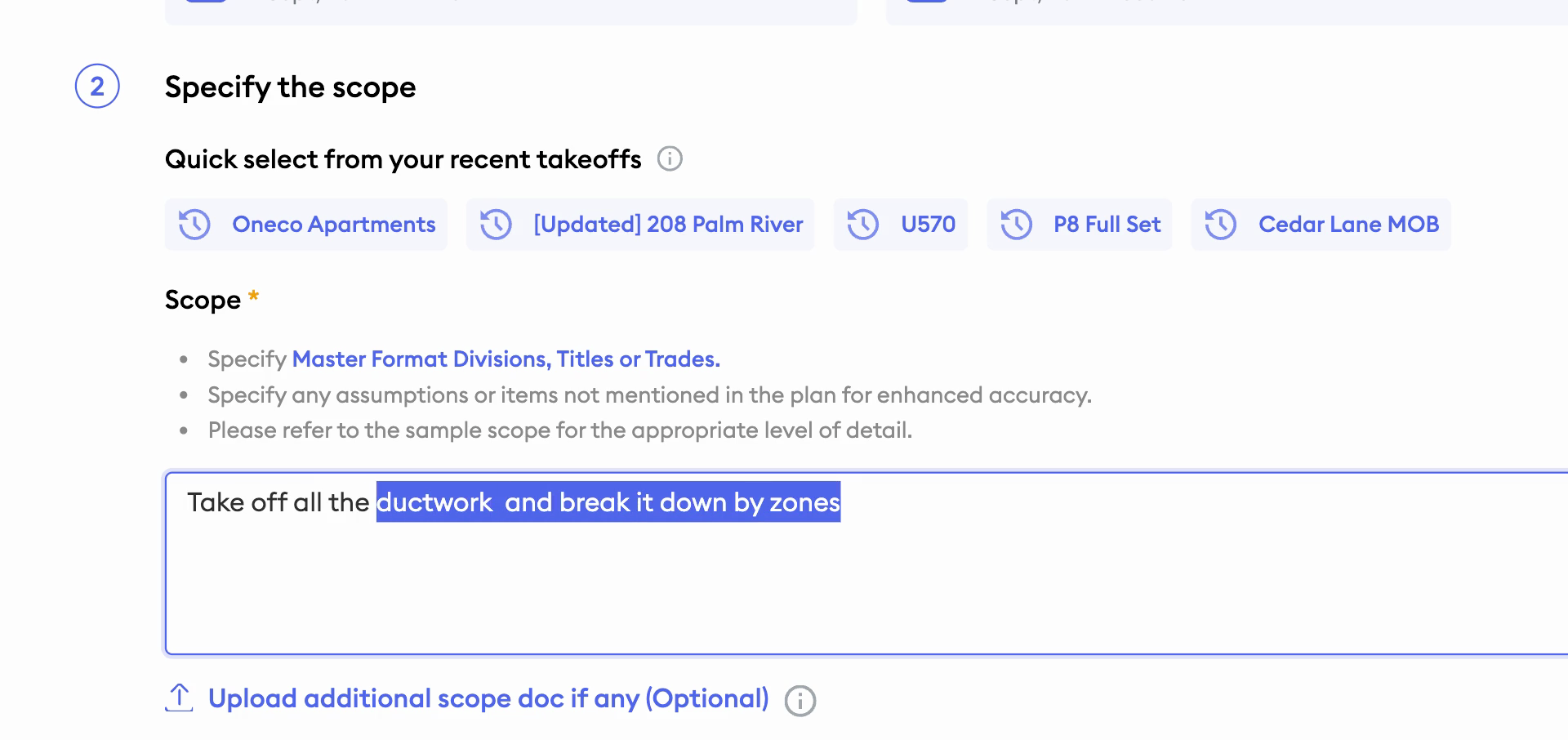Screen dimensions: 1568x740
Task: Click the upload arrow icon
Action: [179, 698]
